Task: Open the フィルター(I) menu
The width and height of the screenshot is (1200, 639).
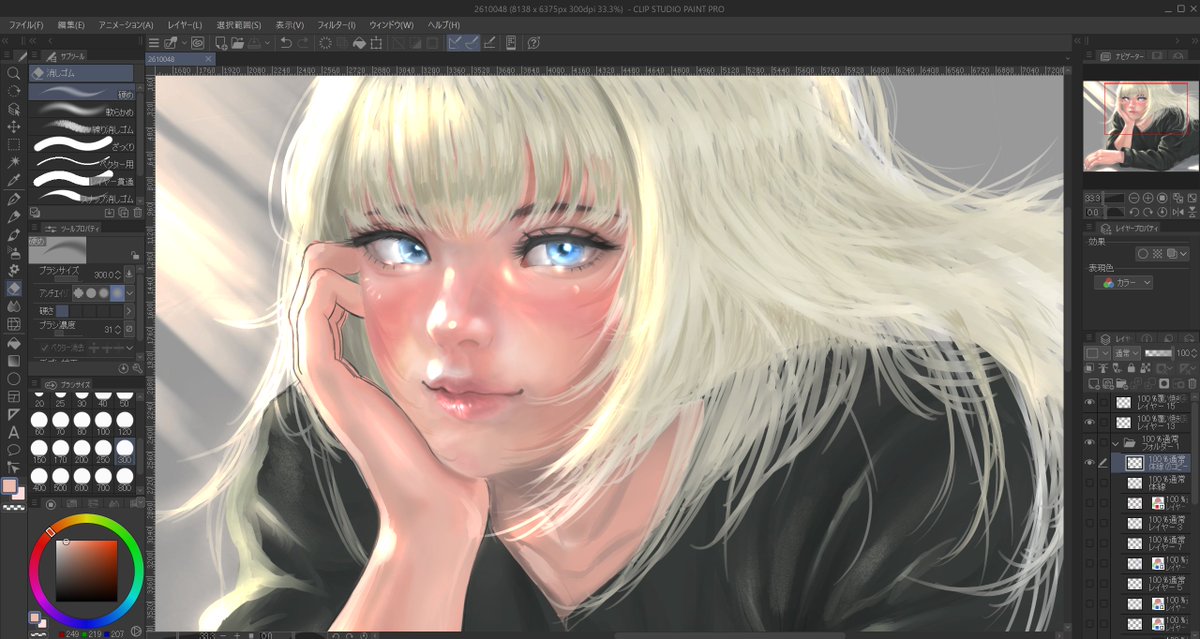Action: [x=336, y=24]
